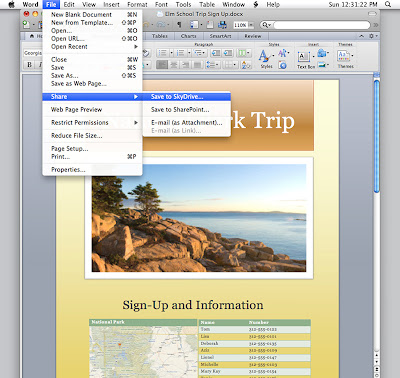Click the Change Styles icon
The width and height of the screenshot is (400, 378).
coord(283,53)
